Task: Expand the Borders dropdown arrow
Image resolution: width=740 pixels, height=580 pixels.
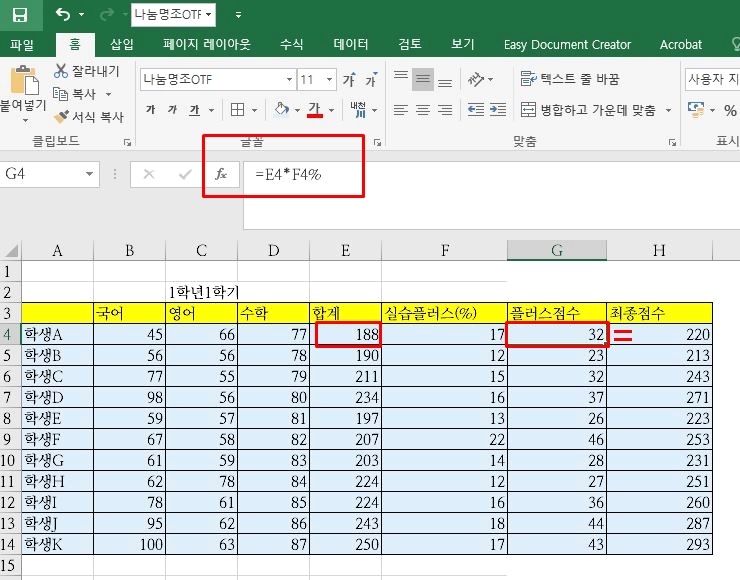Action: (255, 110)
